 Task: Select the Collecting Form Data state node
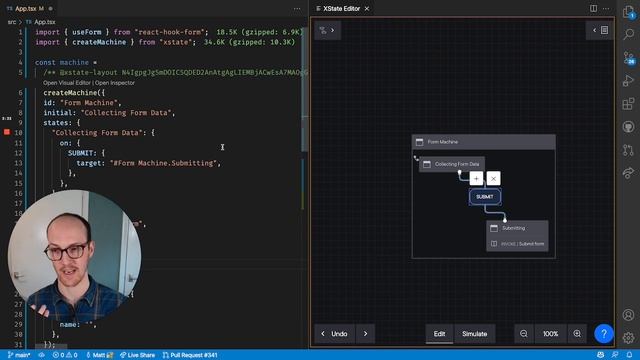452,164
